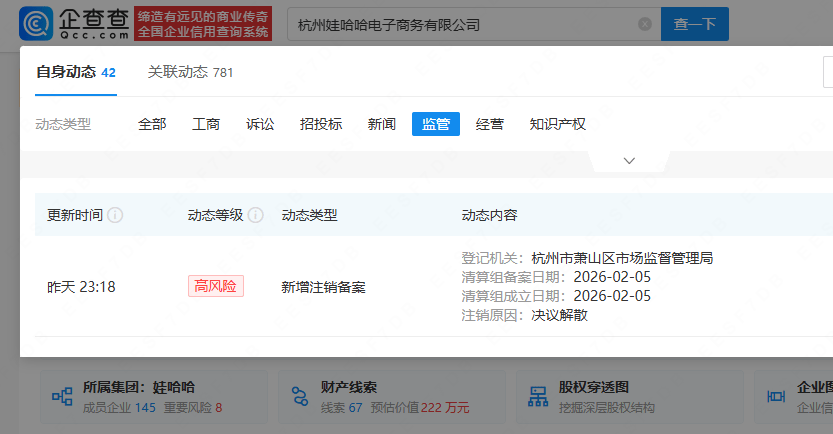Filter by 知识产权 type
Viewport: 833px width, 434px height.
(557, 124)
